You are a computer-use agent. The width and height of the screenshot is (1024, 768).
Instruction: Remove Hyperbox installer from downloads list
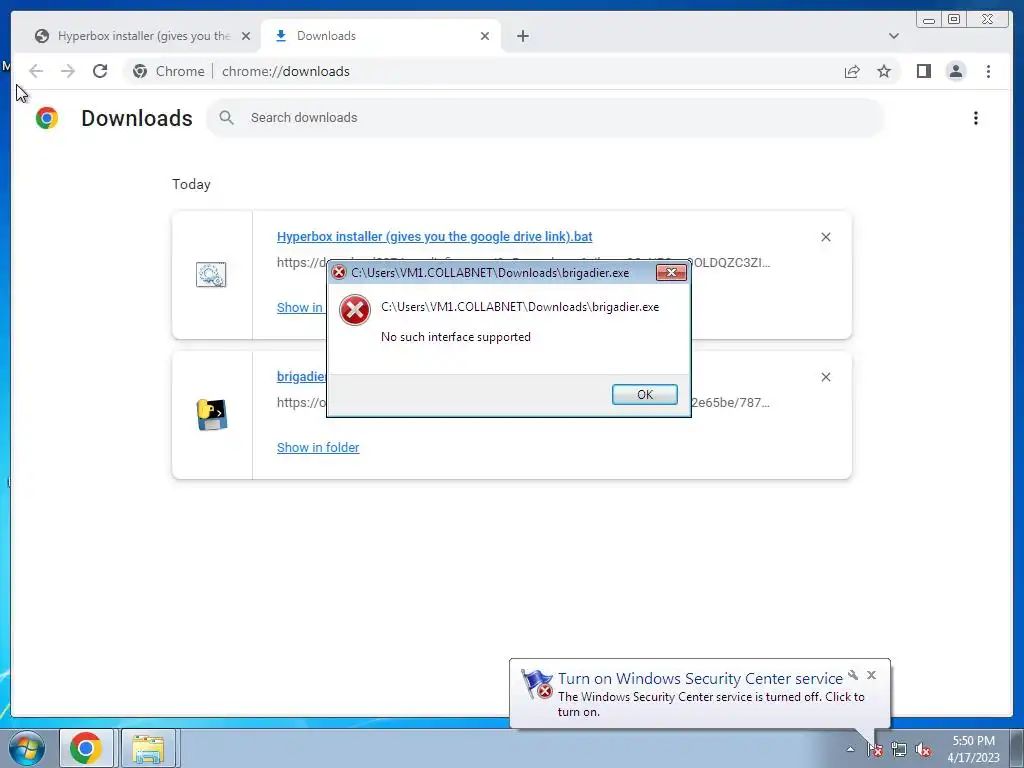pyautogui.click(x=825, y=237)
